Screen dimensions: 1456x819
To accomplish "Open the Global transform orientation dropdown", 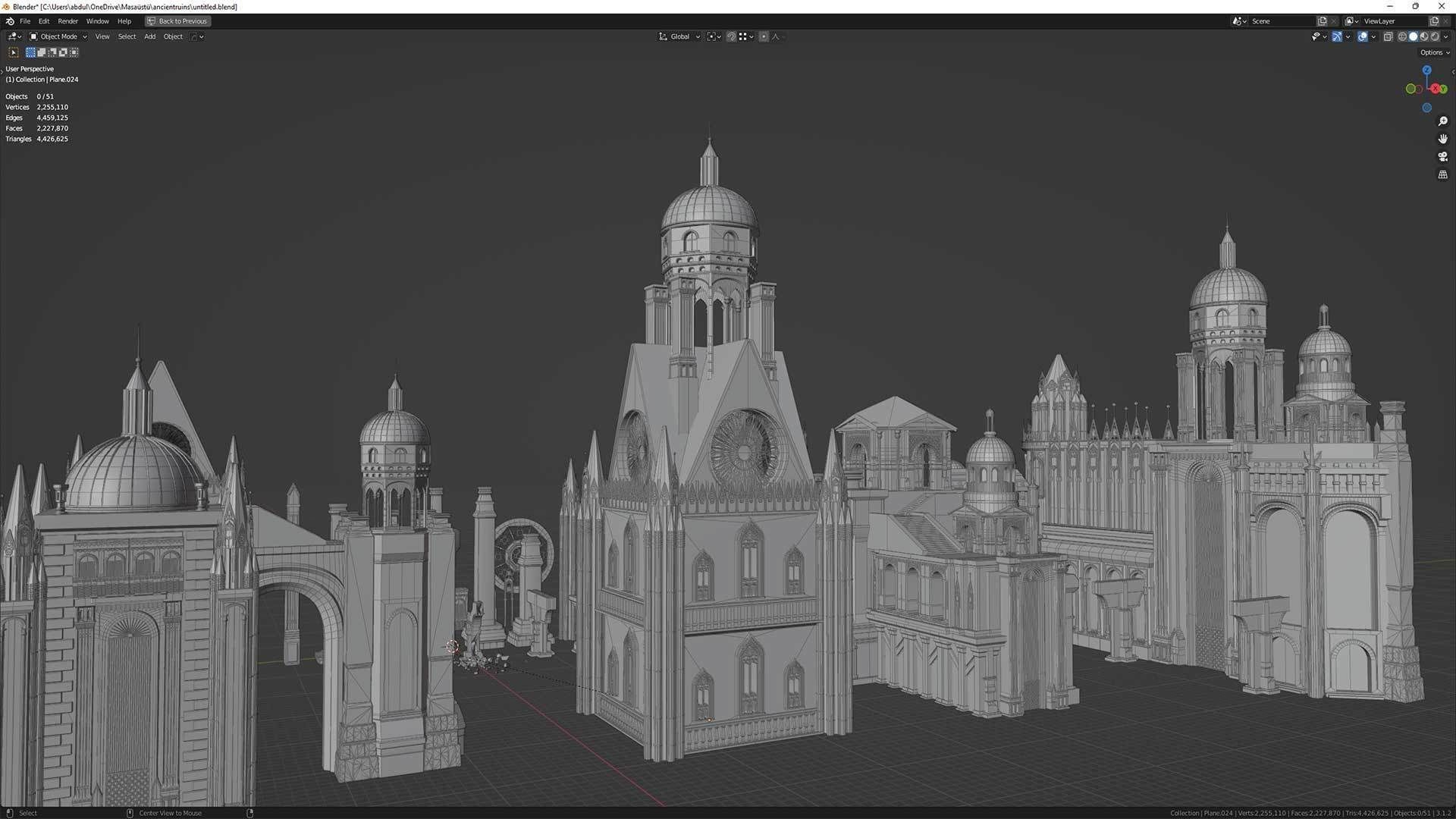I will click(x=679, y=36).
